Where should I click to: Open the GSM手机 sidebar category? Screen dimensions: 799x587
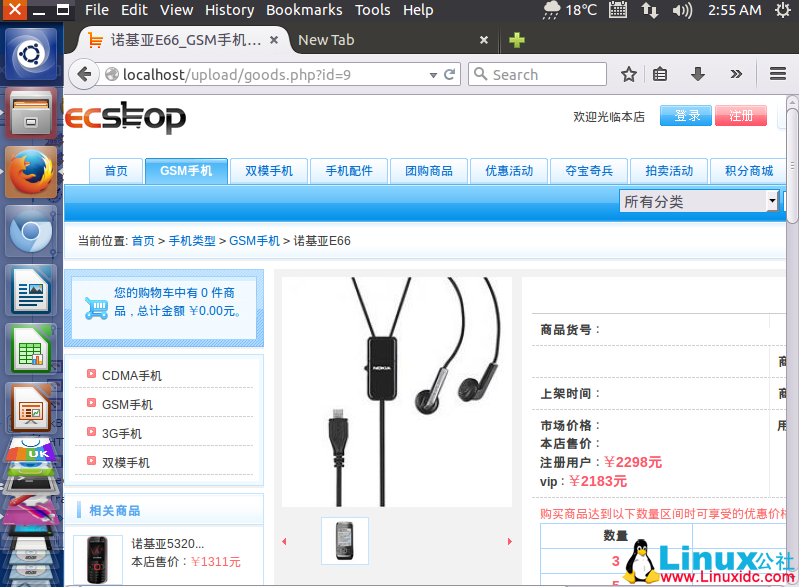[x=127, y=405]
